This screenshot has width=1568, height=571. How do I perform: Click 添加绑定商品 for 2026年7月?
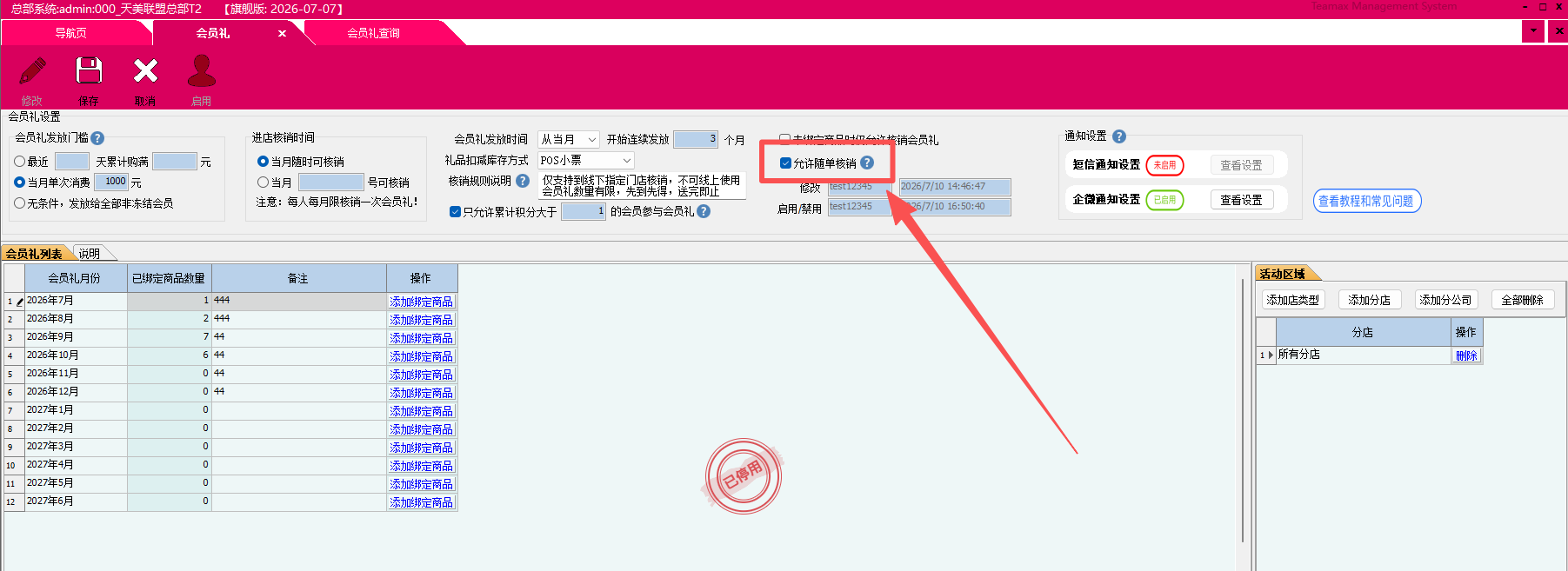(421, 302)
